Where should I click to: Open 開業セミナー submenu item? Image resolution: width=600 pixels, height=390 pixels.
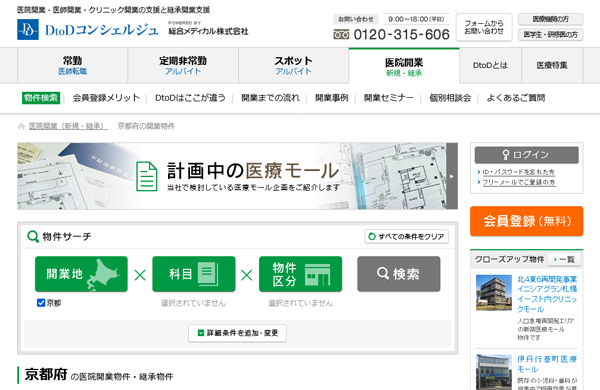388,98
